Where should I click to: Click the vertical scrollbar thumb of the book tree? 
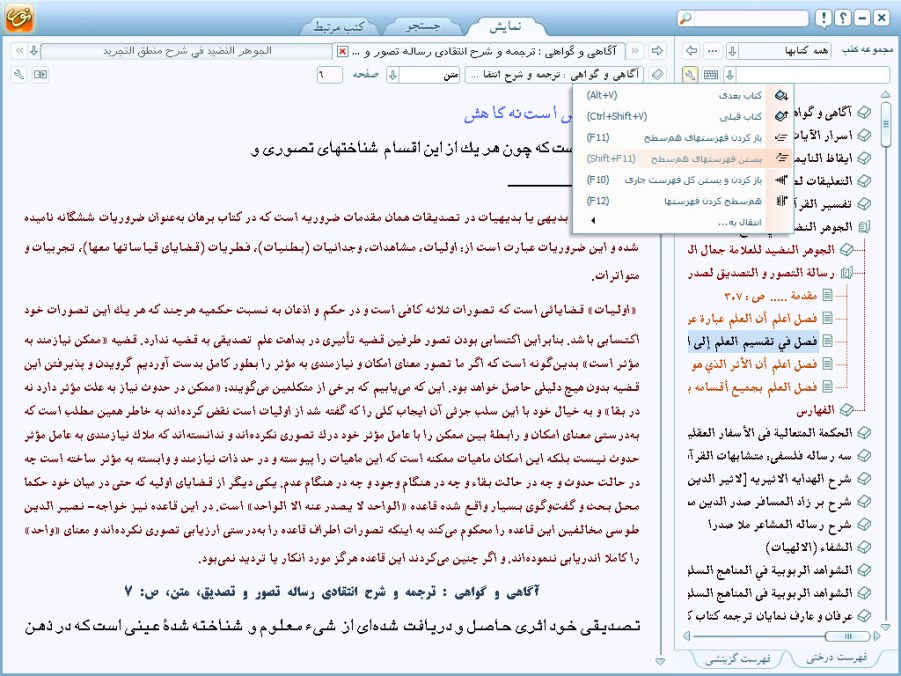[885, 123]
